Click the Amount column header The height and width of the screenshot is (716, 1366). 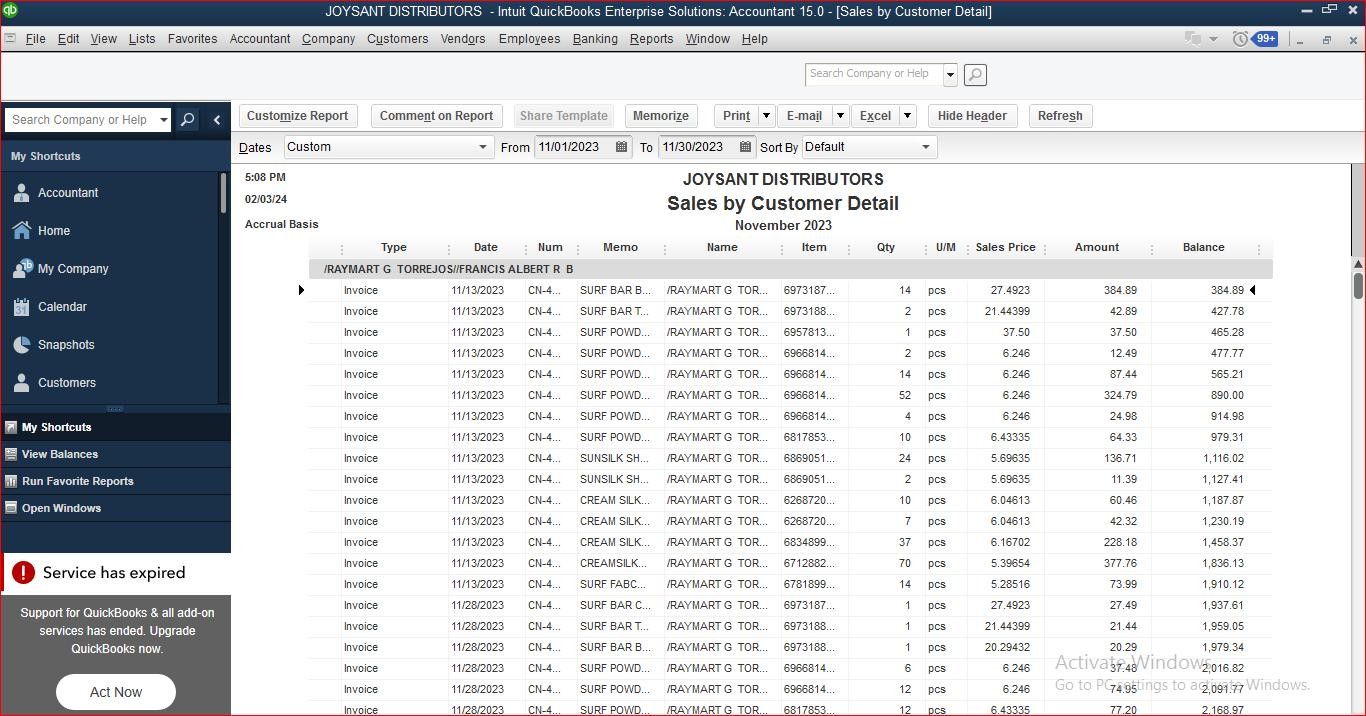coord(1097,248)
